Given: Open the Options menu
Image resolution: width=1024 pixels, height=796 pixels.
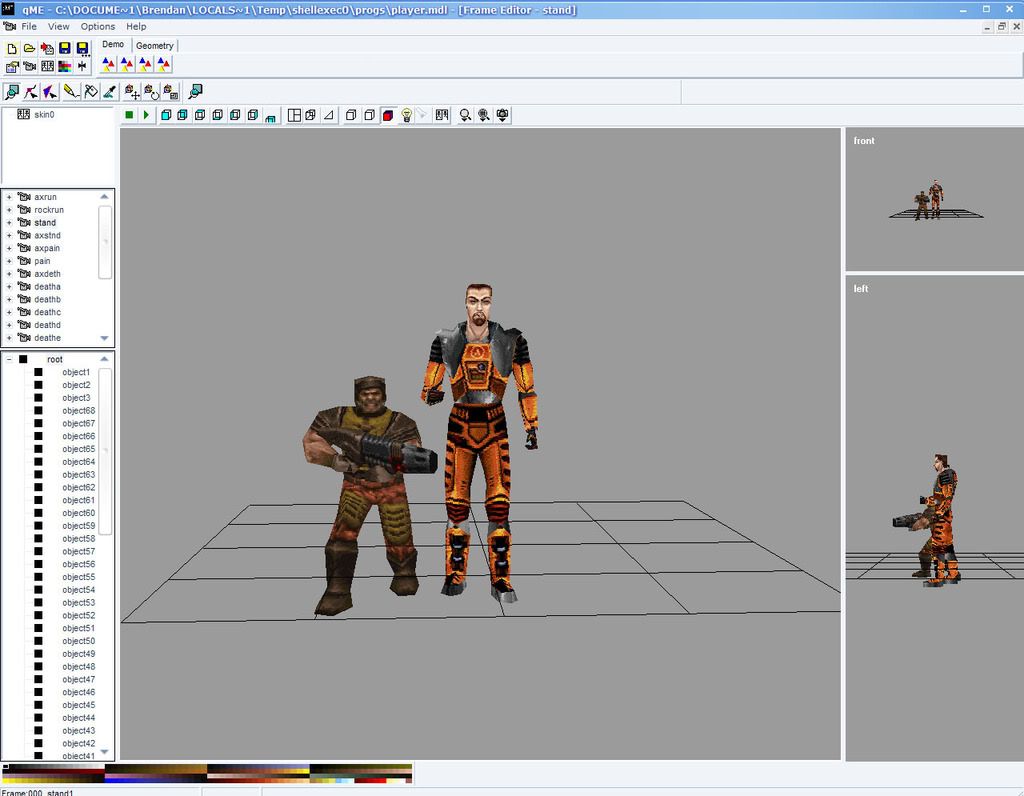Looking at the screenshot, I should (98, 27).
